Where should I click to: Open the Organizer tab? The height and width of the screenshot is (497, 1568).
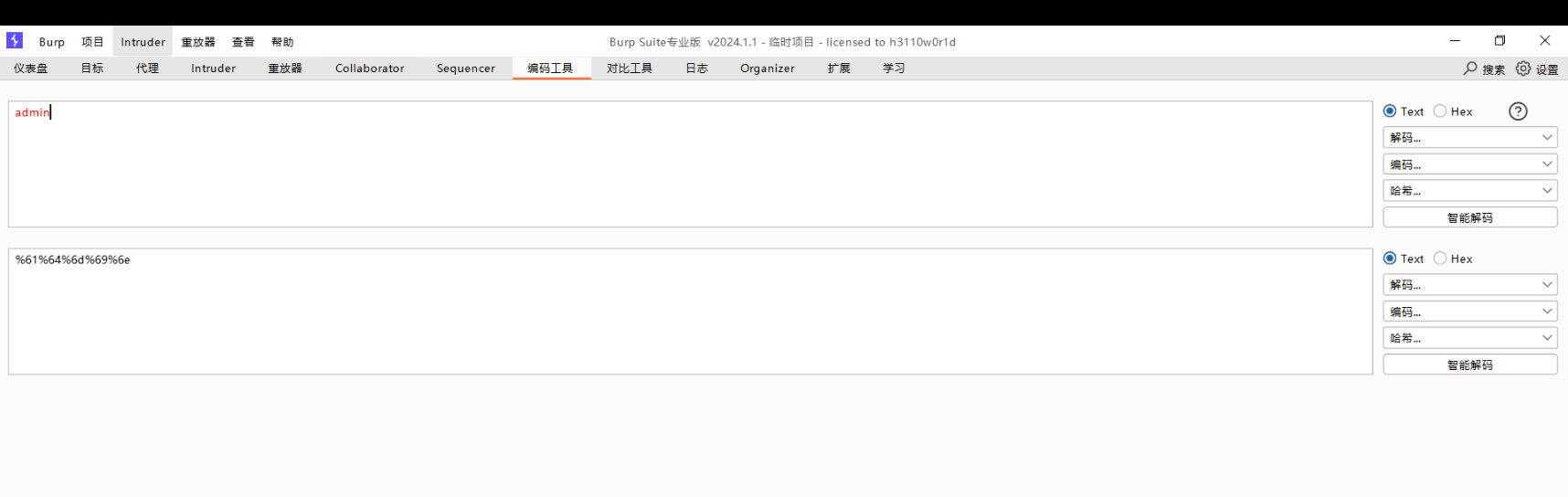coord(767,69)
